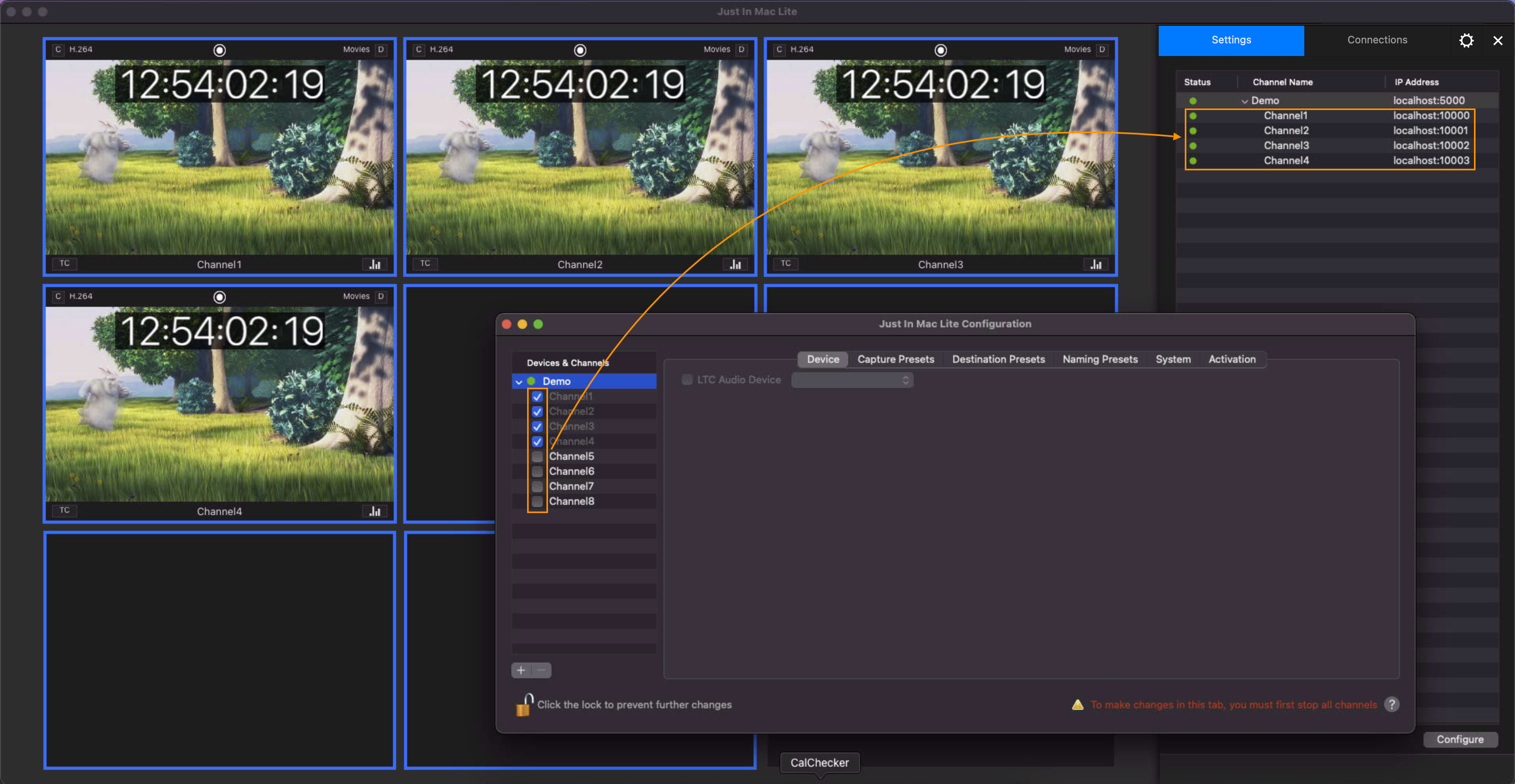The height and width of the screenshot is (784, 1515).
Task: Enable the Channel6 checkbox
Action: [537, 471]
